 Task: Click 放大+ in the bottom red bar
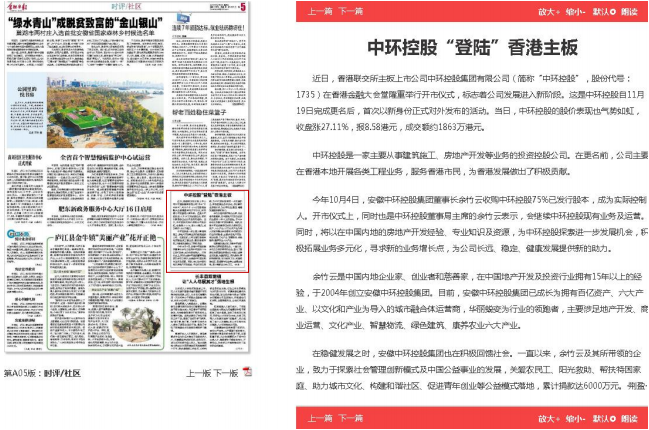(x=549, y=418)
